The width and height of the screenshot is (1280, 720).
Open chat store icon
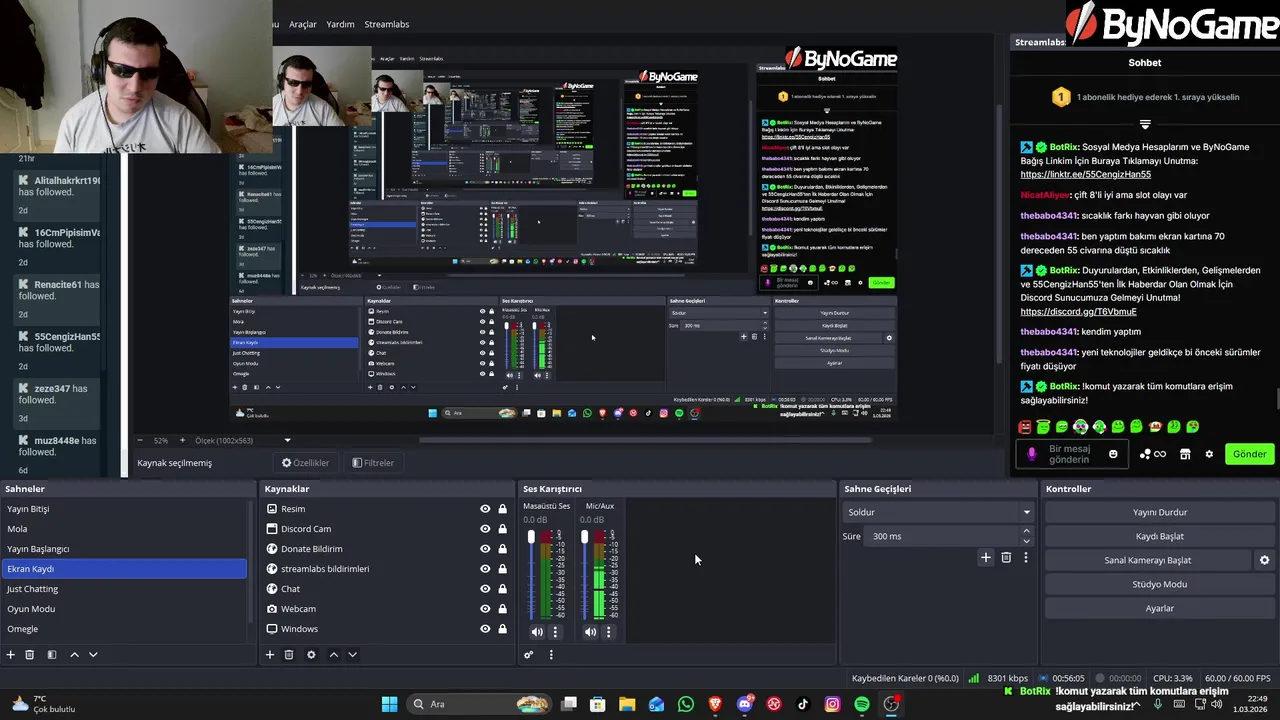click(x=1185, y=453)
